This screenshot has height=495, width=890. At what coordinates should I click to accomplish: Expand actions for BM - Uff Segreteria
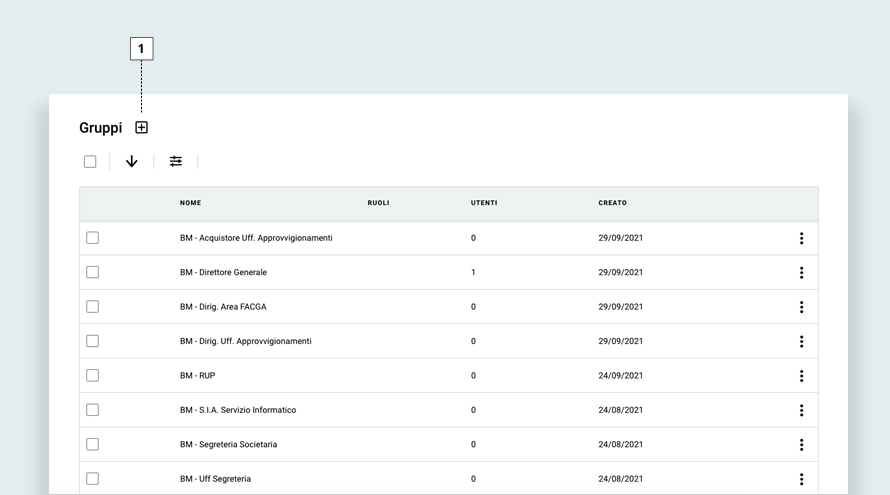[801, 479]
